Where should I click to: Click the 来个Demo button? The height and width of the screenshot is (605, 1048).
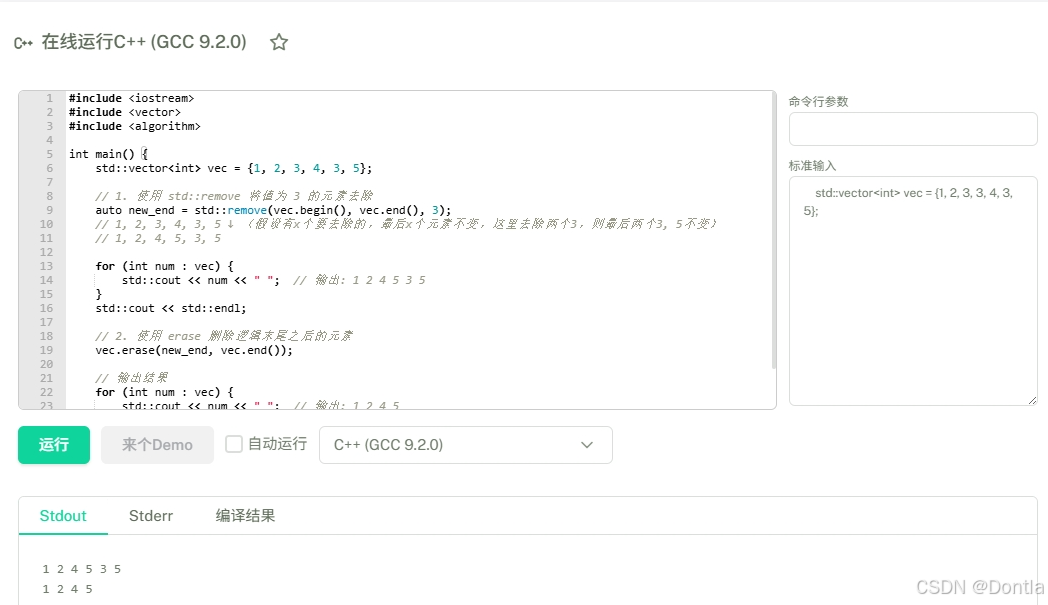click(x=157, y=445)
